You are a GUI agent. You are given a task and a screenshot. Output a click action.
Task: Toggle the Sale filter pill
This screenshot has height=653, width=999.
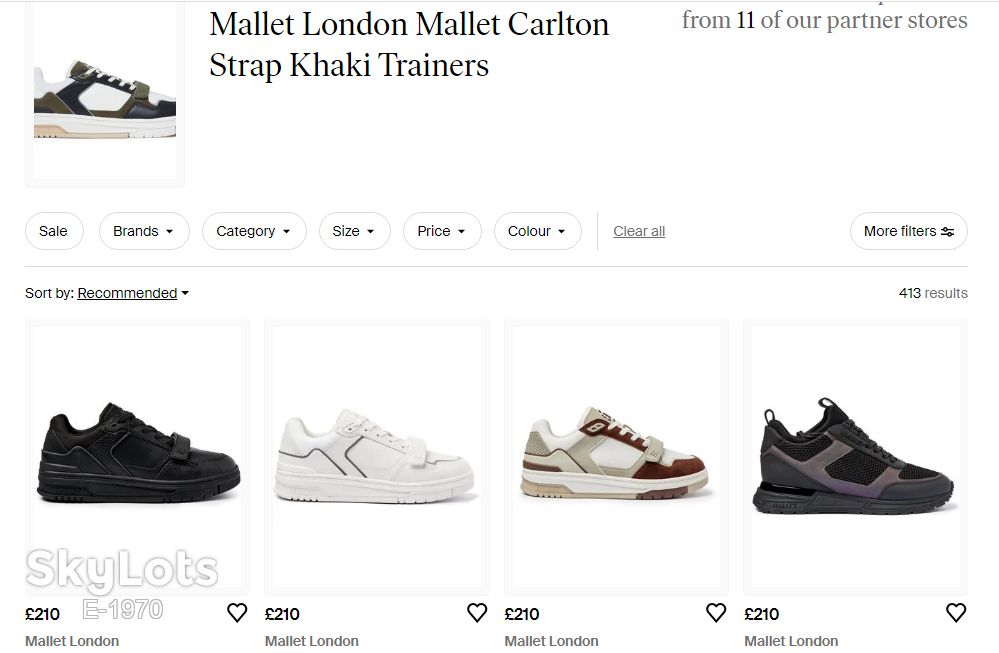click(x=54, y=231)
